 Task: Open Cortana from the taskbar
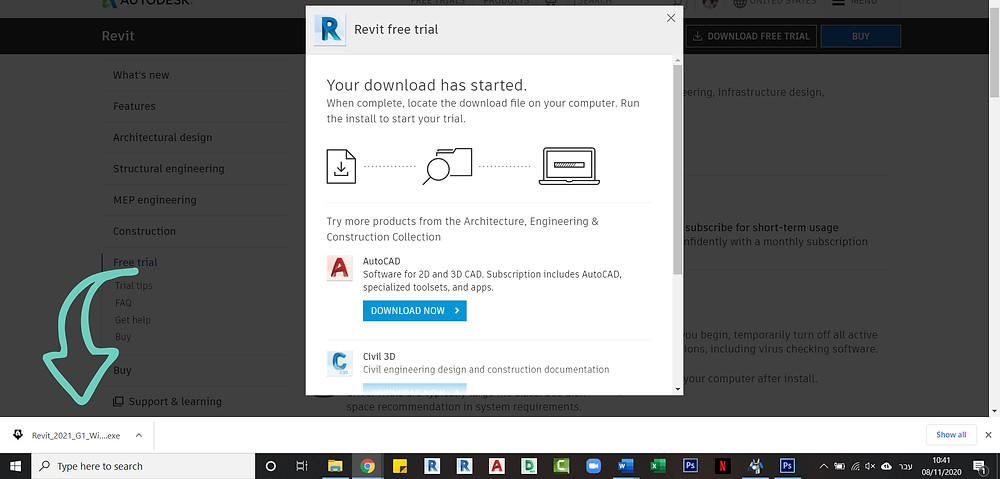click(x=270, y=466)
